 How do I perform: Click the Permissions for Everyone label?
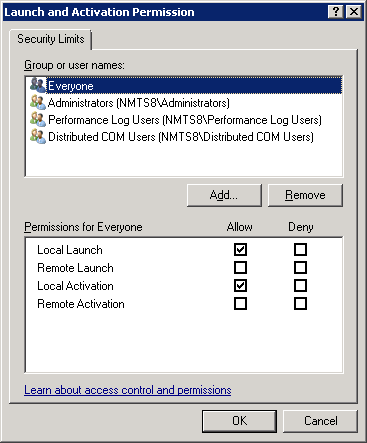83,227
